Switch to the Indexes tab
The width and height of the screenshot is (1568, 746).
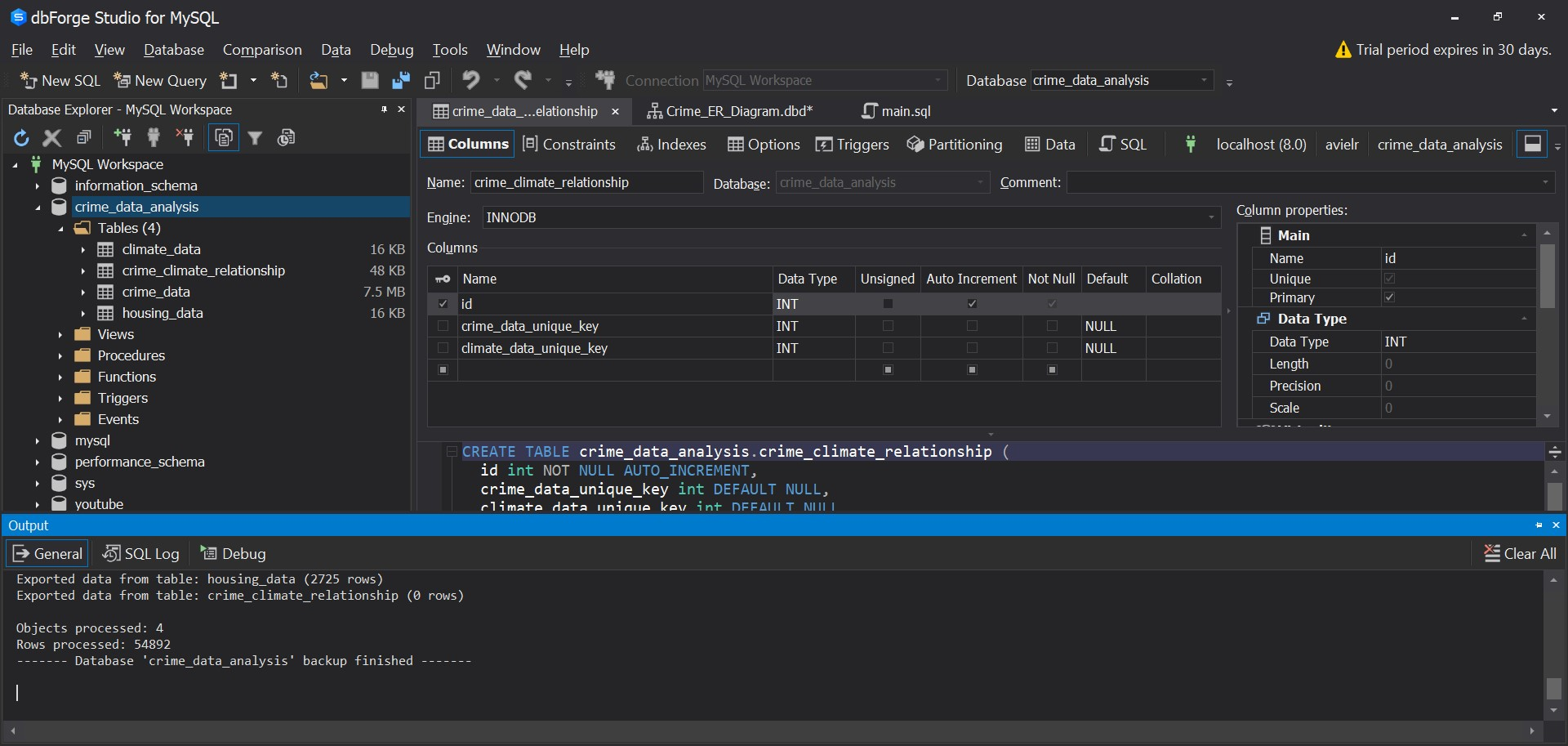(671, 145)
